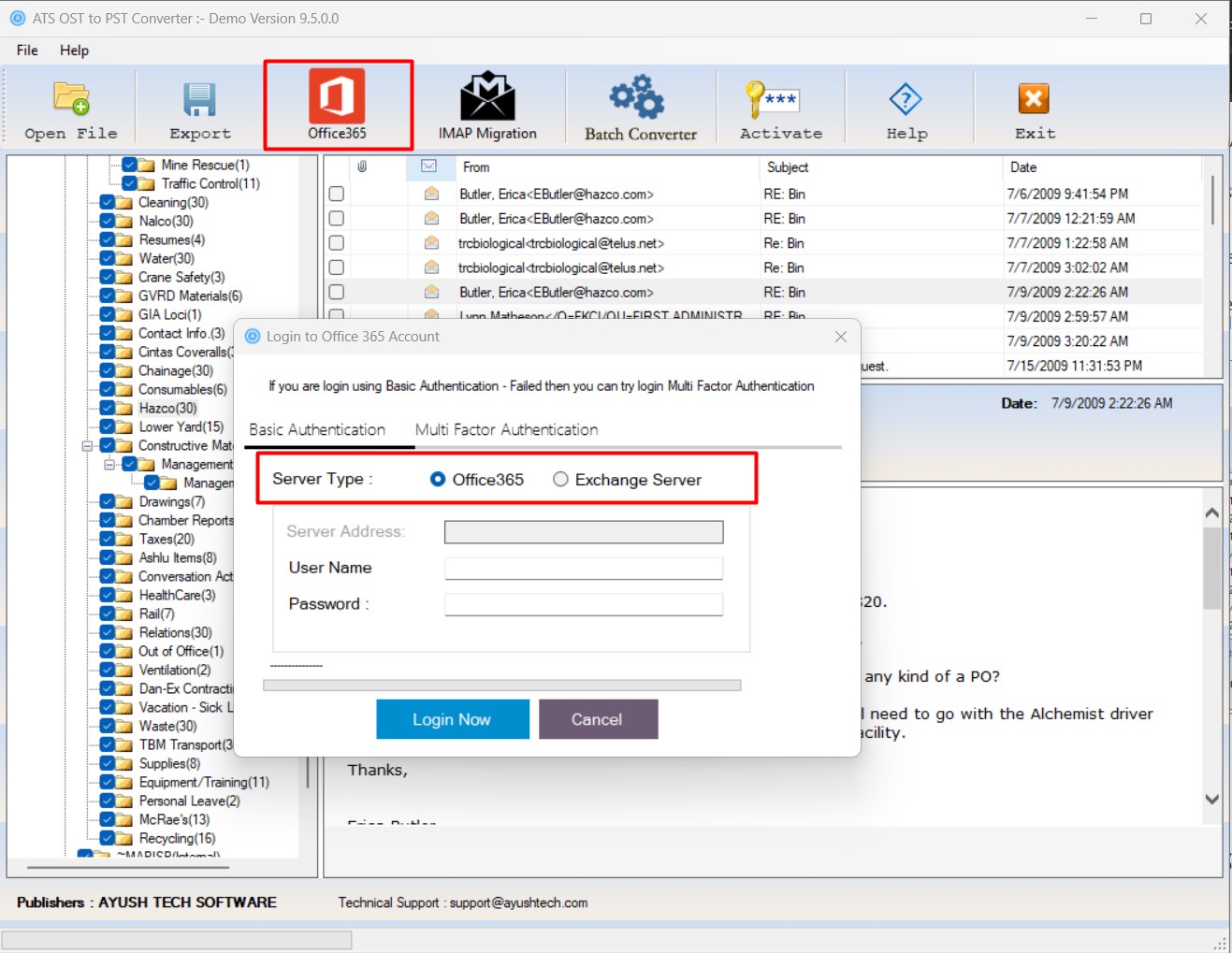Click message preview scroll up arrow
This screenshot has height=953, width=1232.
(1212, 513)
